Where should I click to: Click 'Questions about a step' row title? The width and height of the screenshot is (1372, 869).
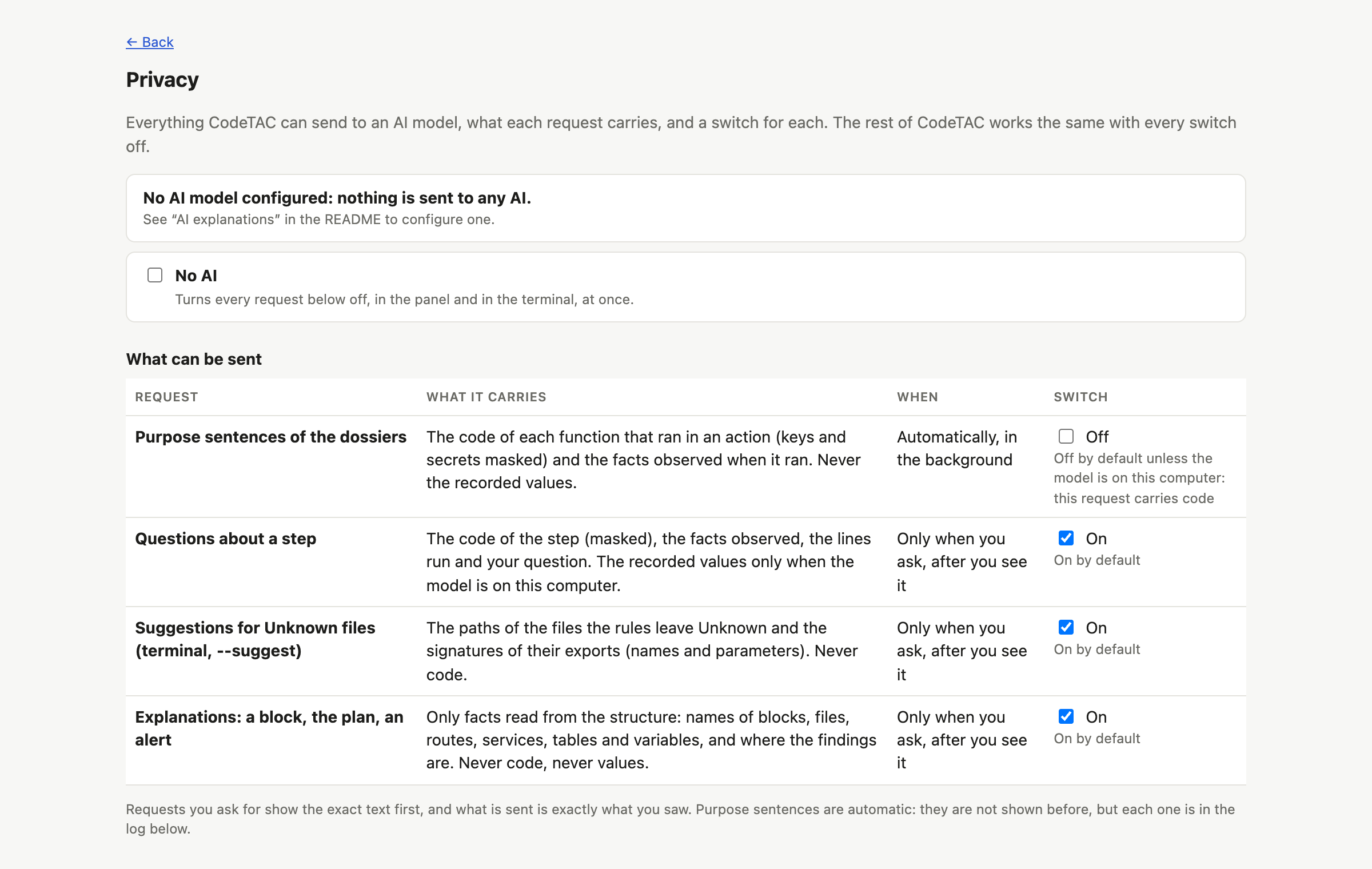click(226, 539)
